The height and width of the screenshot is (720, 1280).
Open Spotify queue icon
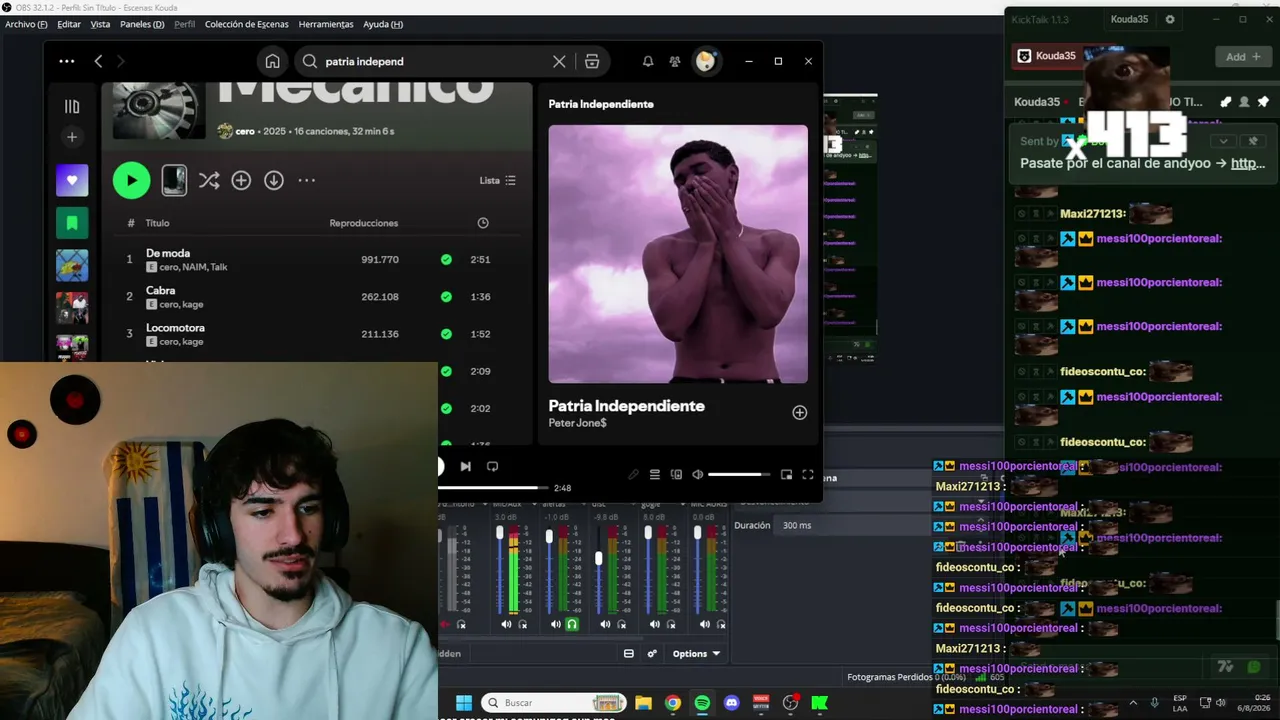click(x=654, y=475)
